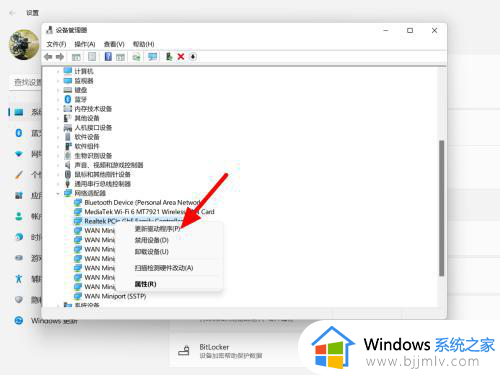Select the Realtek PCIe controller row
Screen dimensions: 500x375
click(133, 221)
